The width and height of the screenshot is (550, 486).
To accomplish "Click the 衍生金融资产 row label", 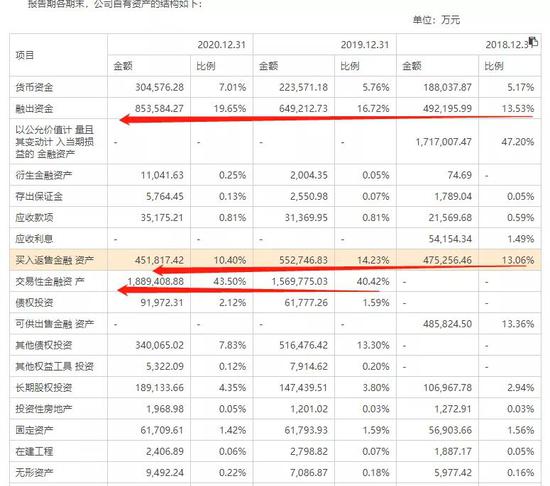I will [x=43, y=175].
